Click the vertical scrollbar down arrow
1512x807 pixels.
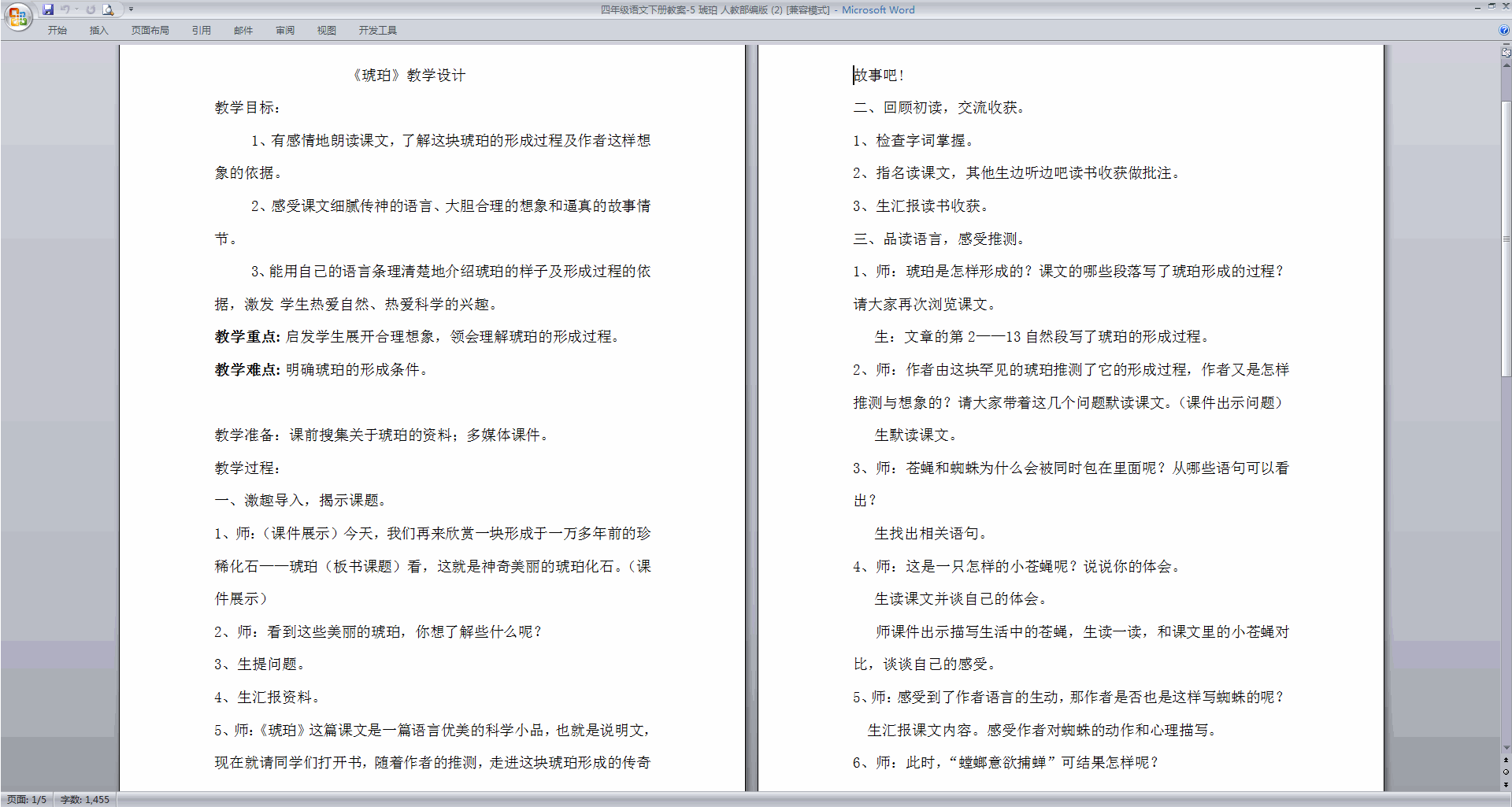[1506, 748]
